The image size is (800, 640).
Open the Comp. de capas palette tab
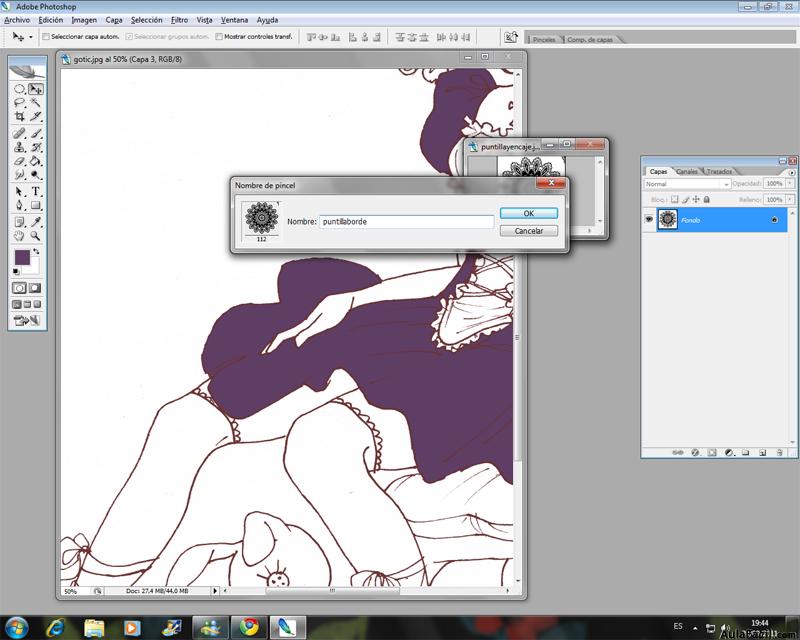coord(590,39)
